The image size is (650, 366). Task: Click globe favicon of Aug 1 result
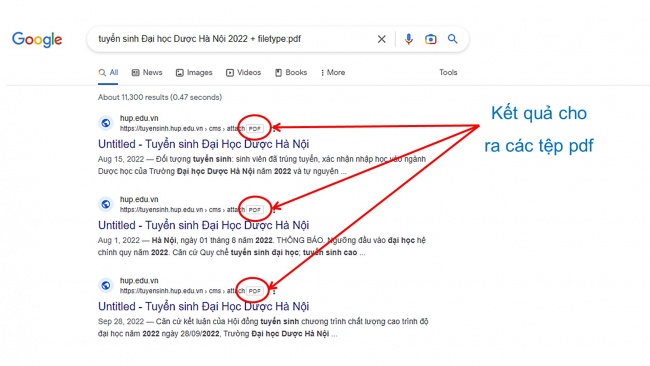[x=106, y=204]
